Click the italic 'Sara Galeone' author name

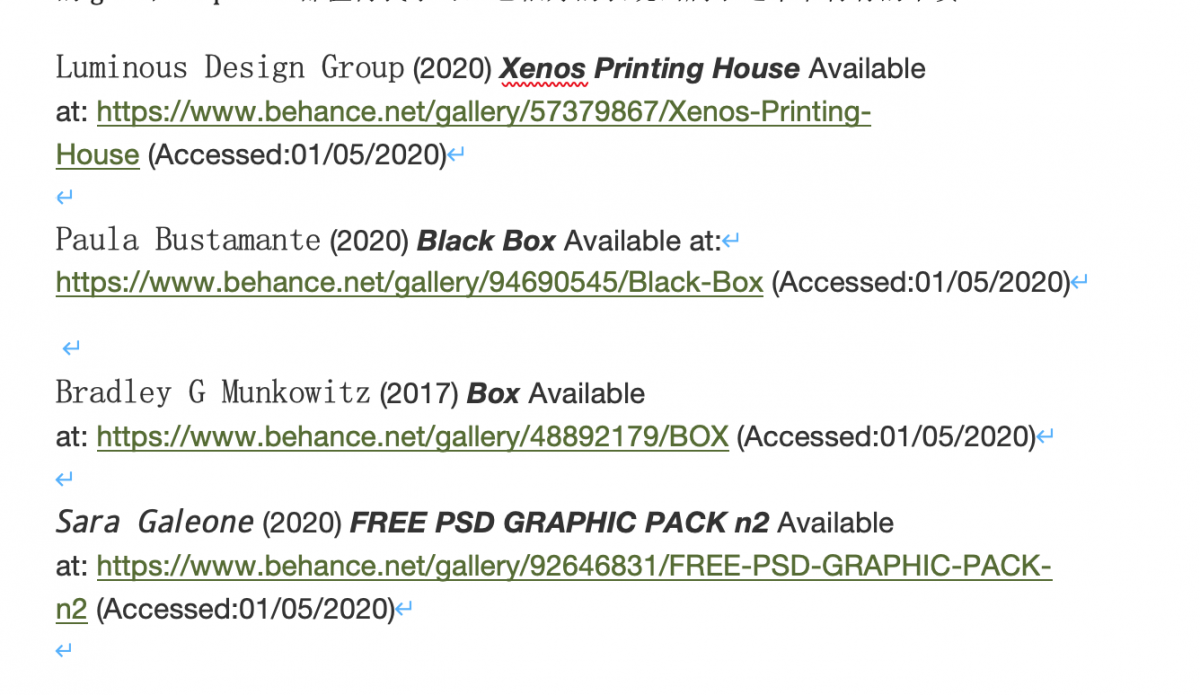point(155,523)
